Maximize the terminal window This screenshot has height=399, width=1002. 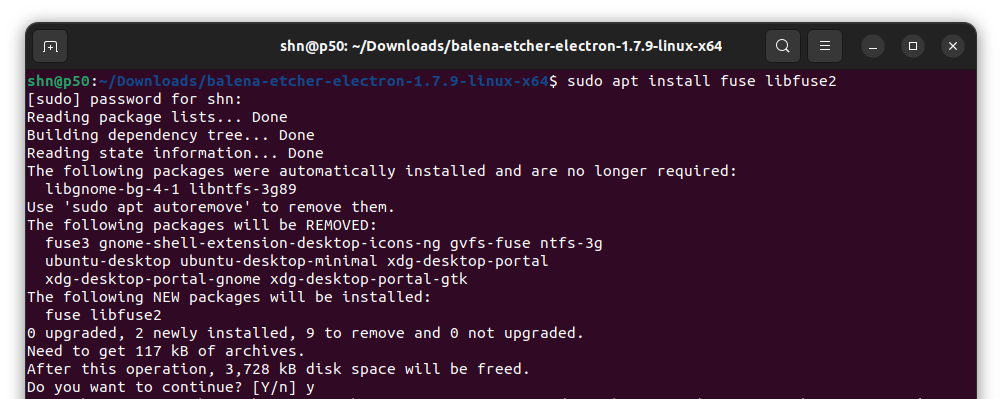tap(913, 46)
